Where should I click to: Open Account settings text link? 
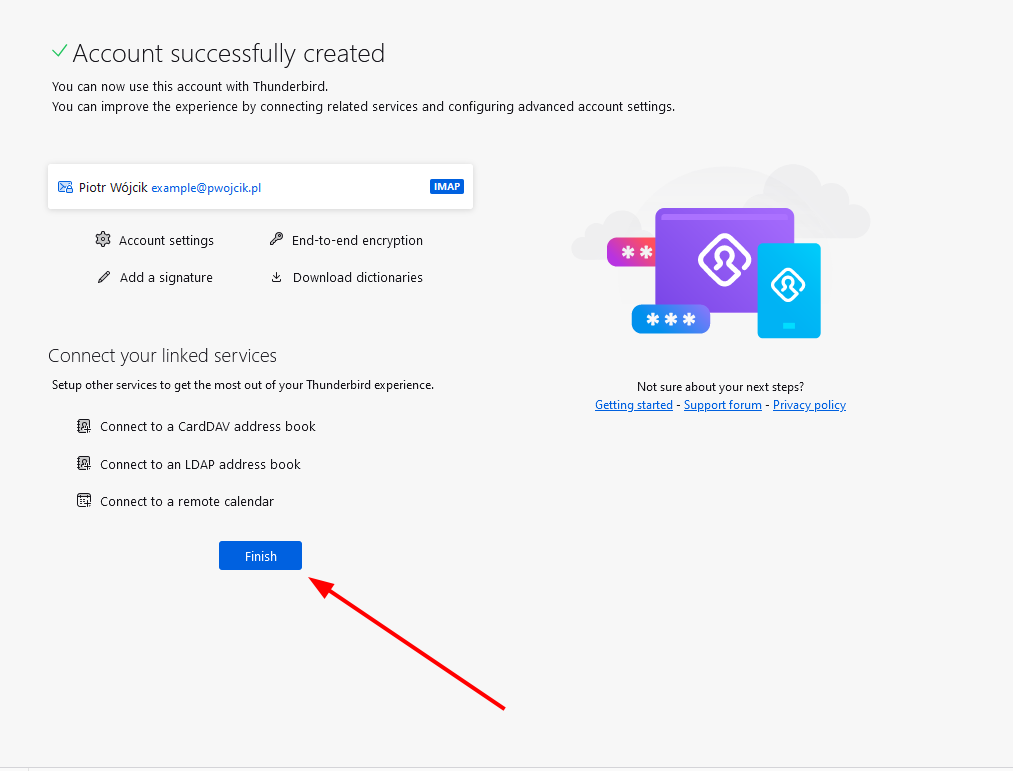(166, 240)
